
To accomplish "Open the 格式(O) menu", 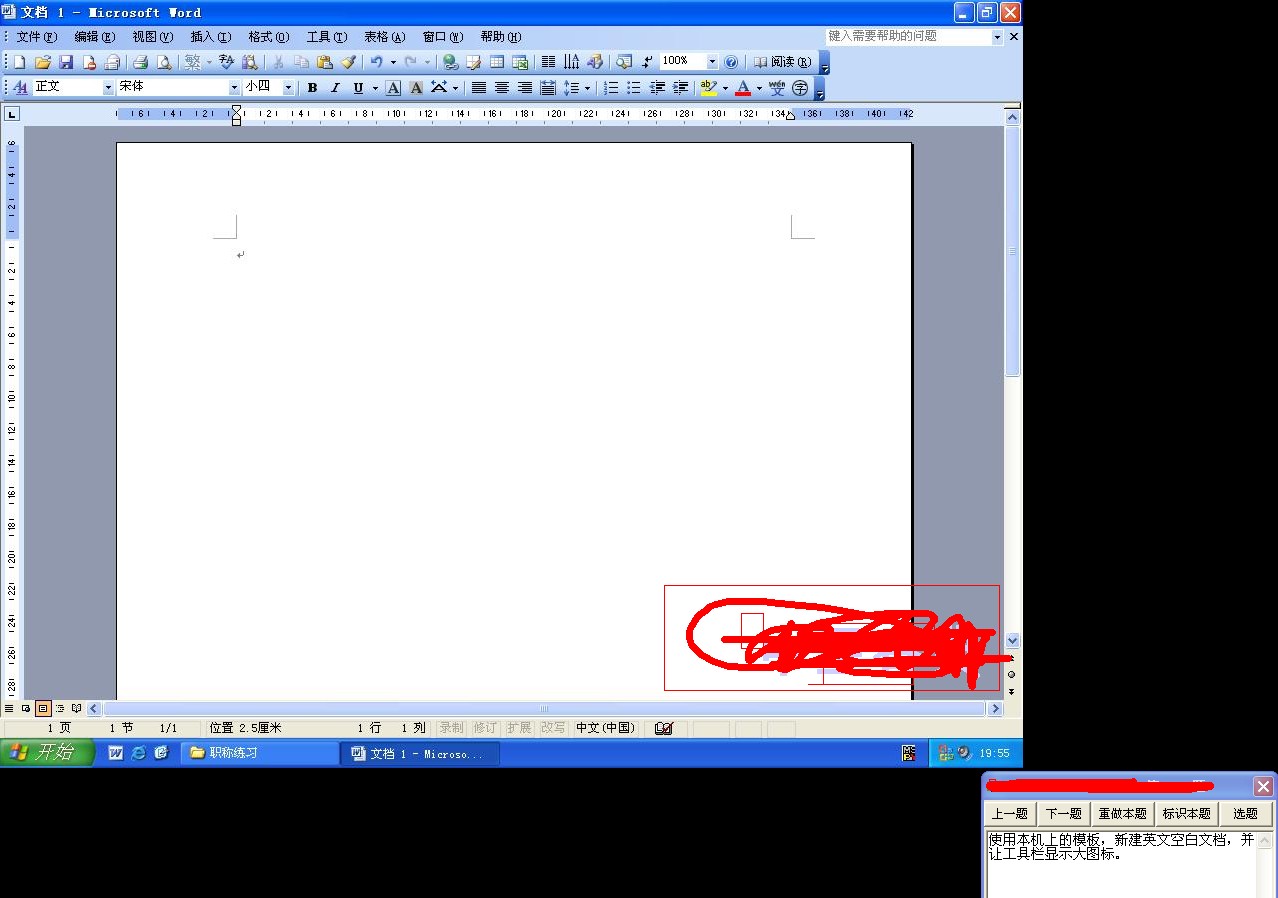I will [x=268, y=37].
